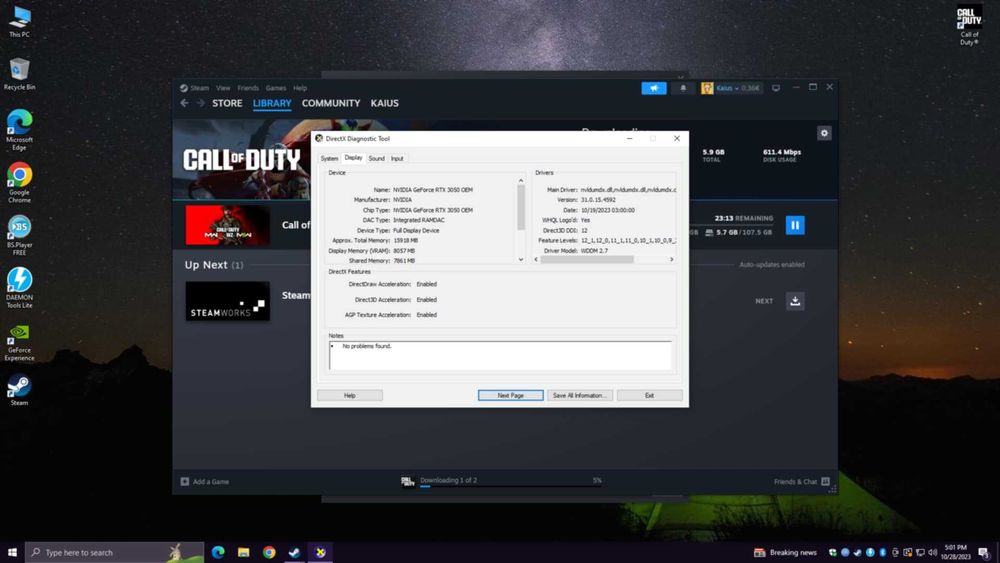The image size is (1000, 563).
Task: Open the Action Center notifications icon
Action: coord(984,552)
